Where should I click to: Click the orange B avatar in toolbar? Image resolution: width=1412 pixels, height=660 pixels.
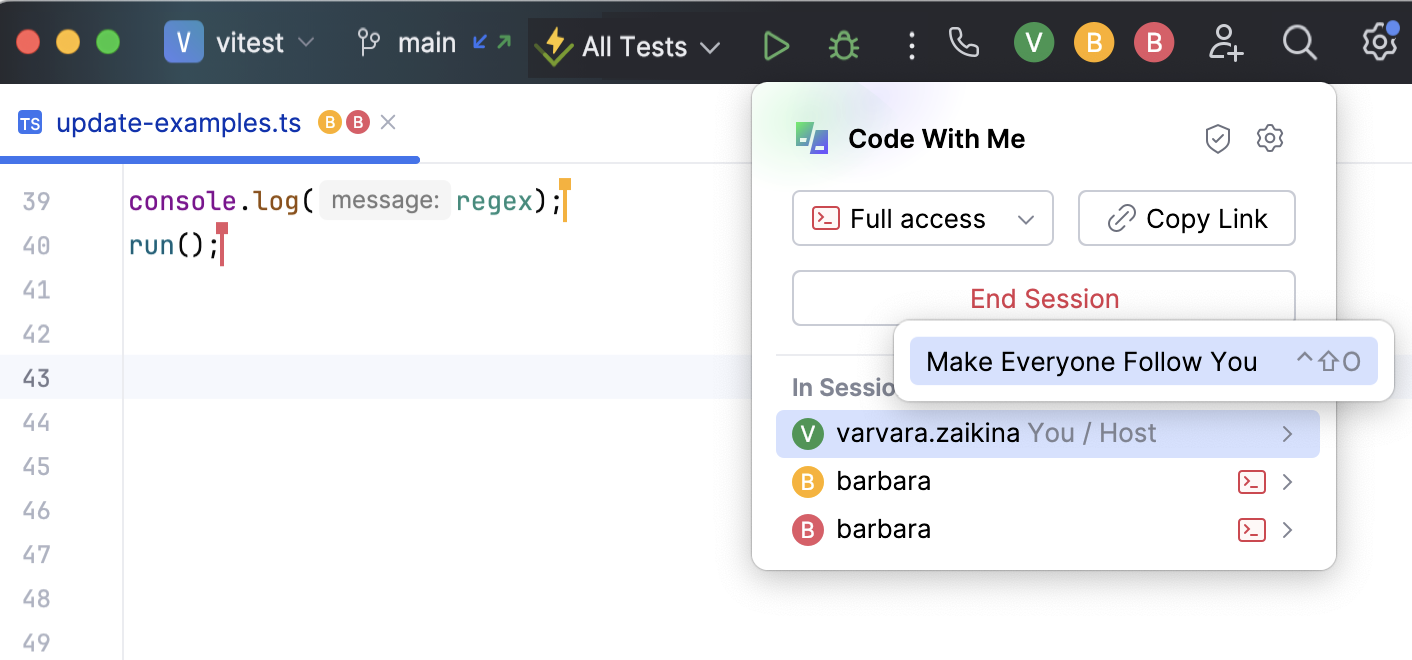click(x=1094, y=43)
